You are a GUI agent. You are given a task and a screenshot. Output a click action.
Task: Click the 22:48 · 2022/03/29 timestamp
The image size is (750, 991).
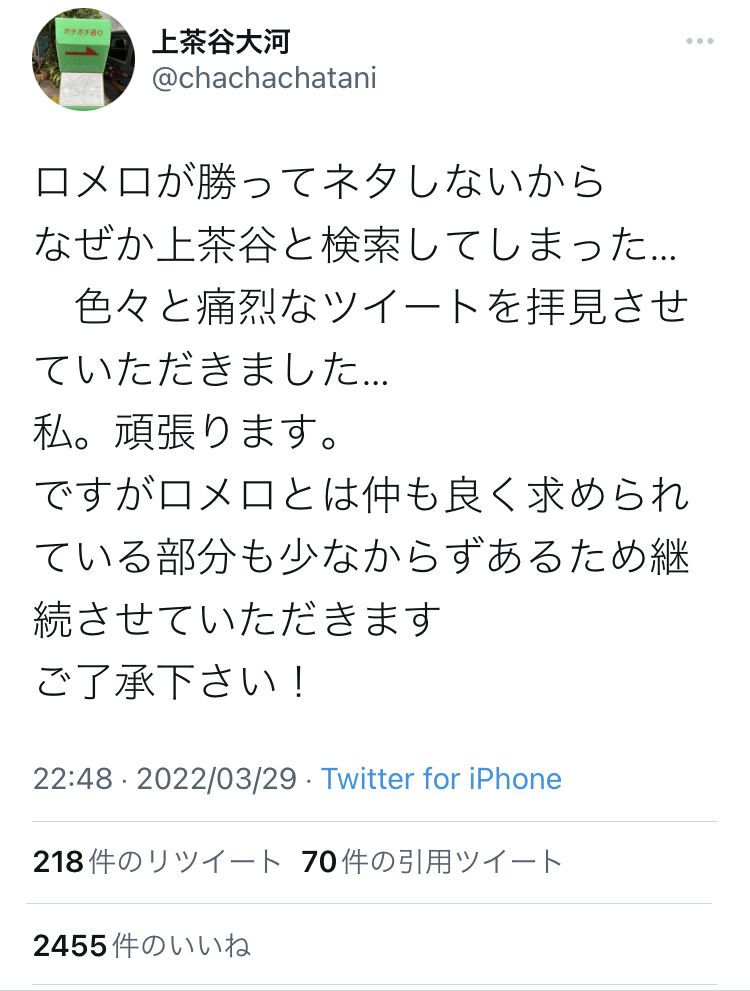point(165,779)
